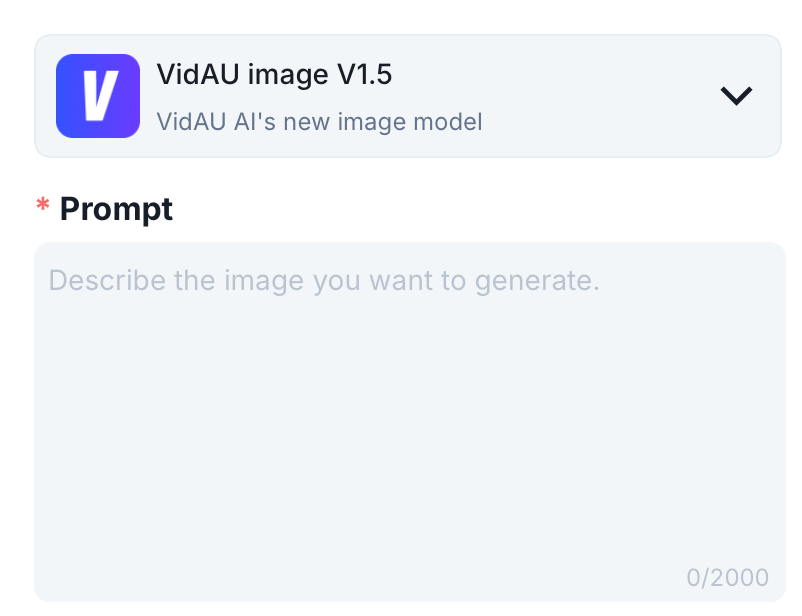Click the placeholder 'Describe the image you want to generate.'
Screen dimensions: 802x616
327,280
